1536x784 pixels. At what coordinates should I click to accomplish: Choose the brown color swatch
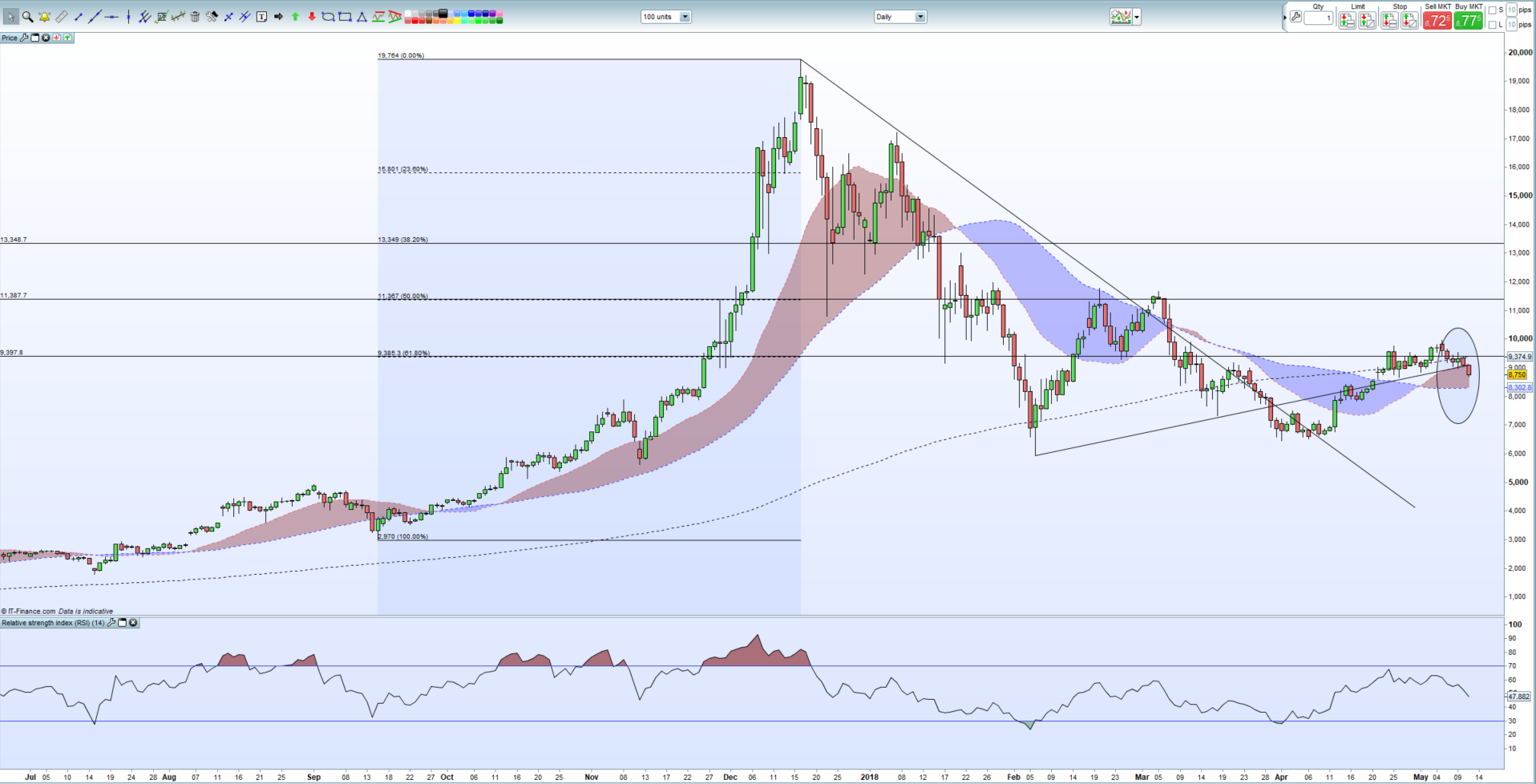[x=428, y=21]
